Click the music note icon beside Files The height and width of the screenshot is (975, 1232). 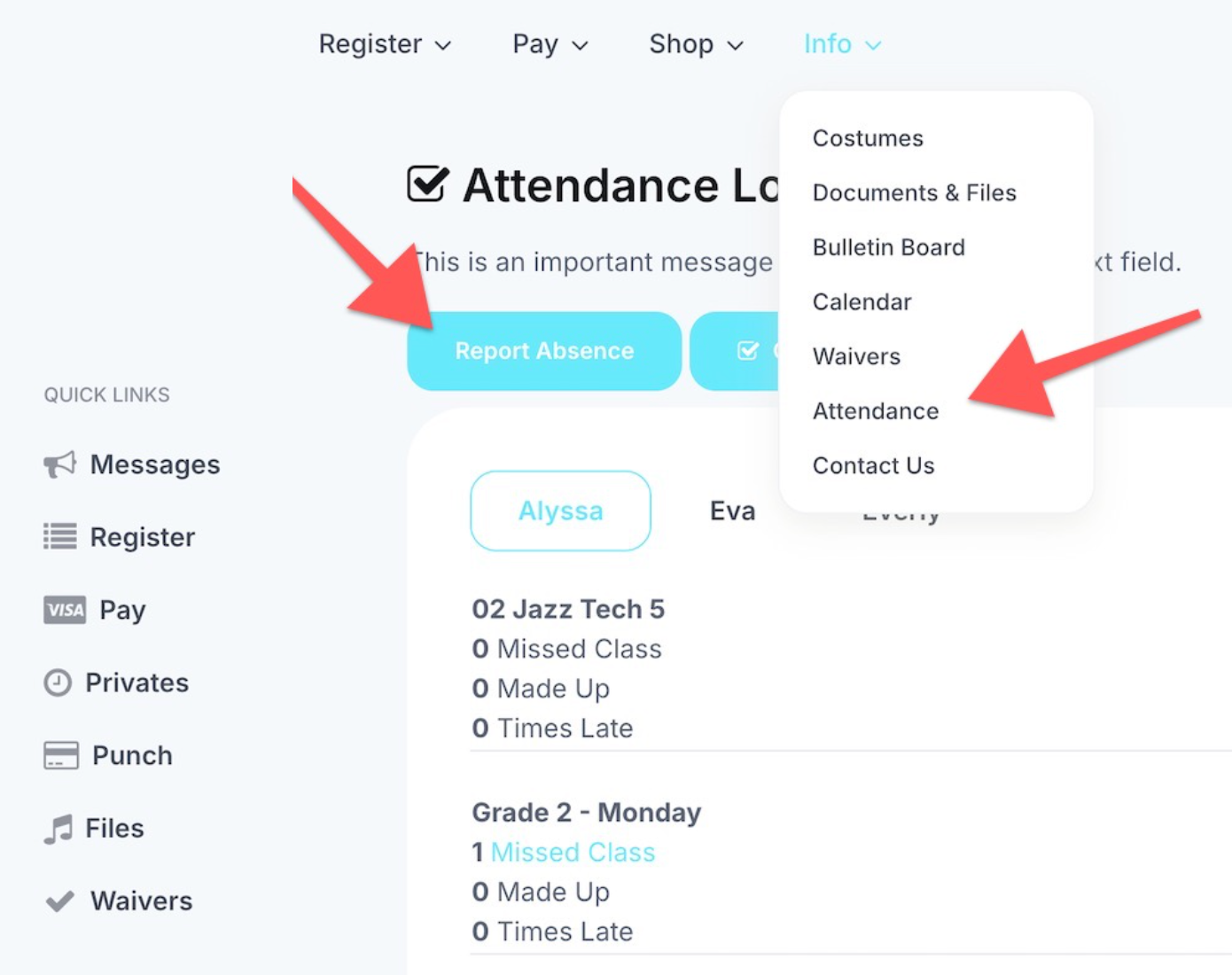point(58,829)
